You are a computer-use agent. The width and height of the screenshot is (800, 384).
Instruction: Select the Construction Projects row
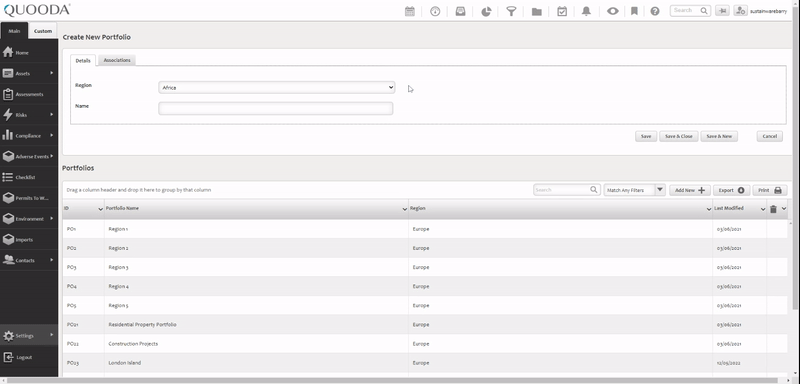tap(424, 344)
